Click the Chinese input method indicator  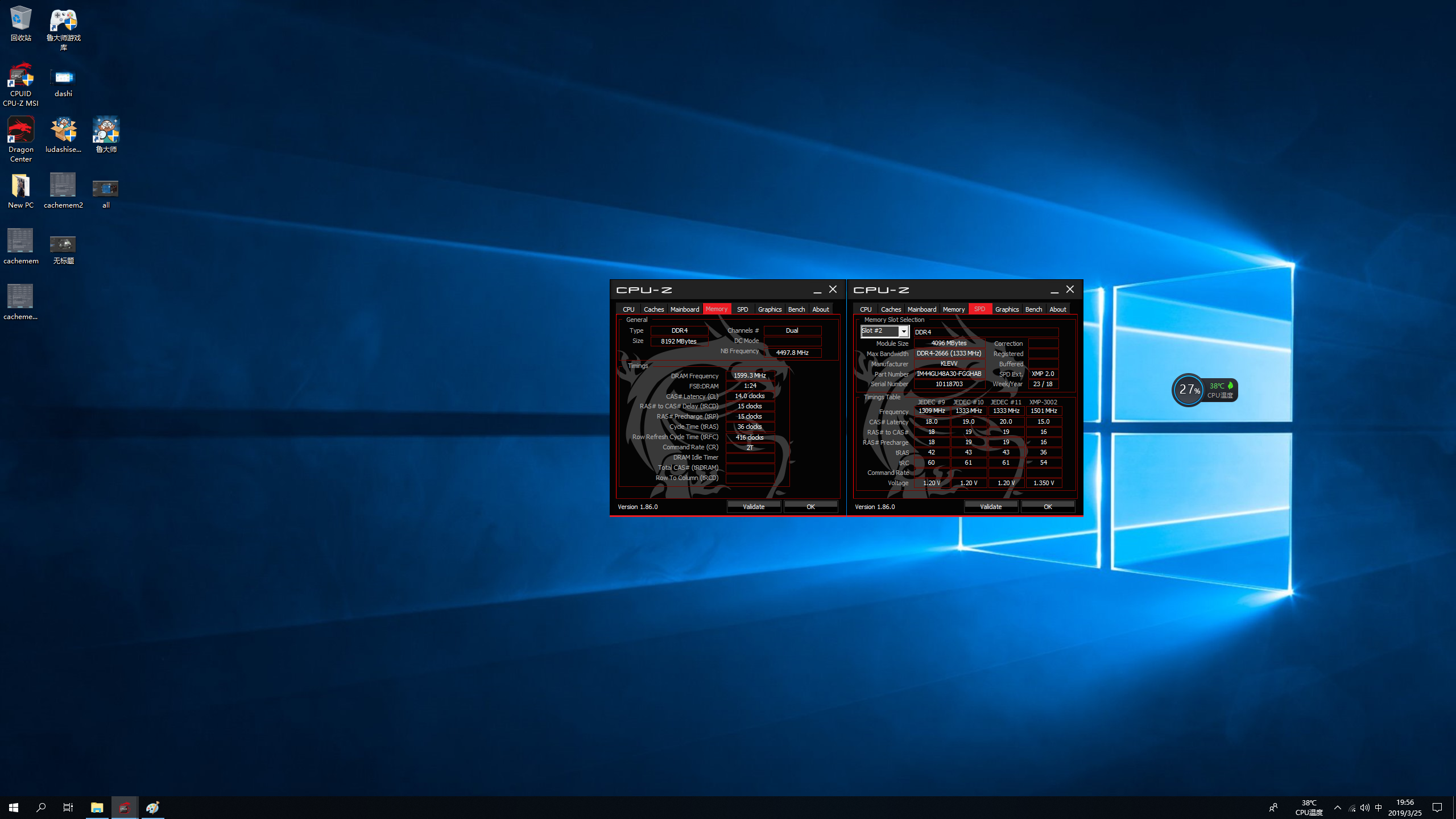[1378, 808]
